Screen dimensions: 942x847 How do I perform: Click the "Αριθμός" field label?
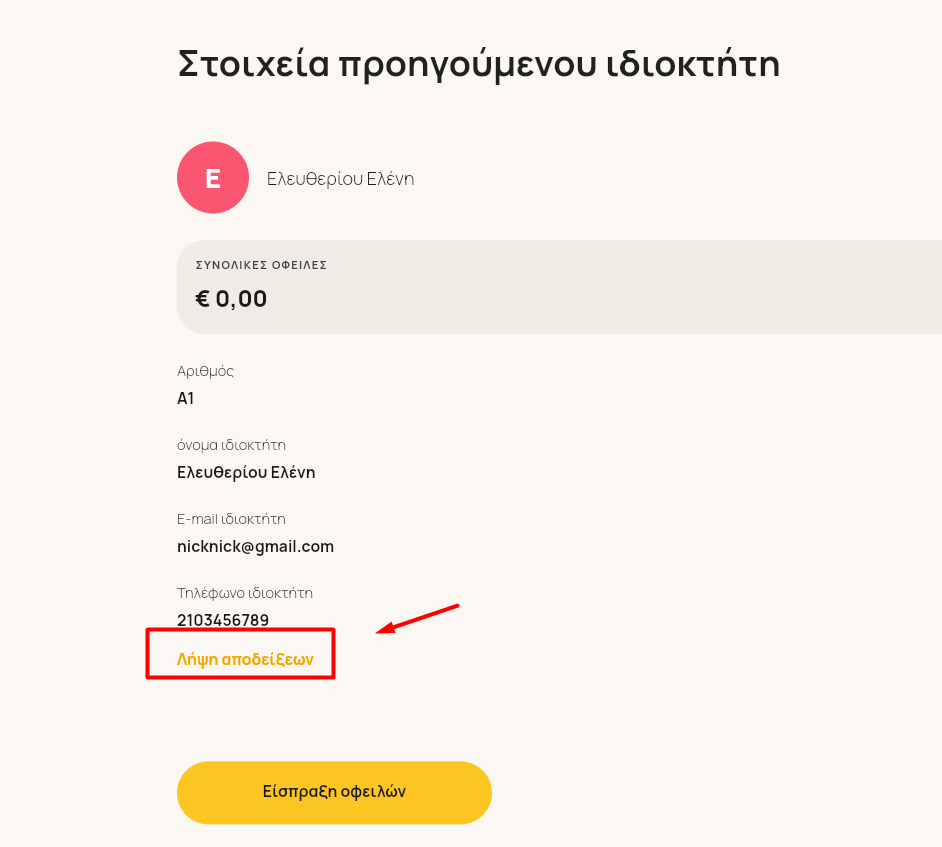205,371
